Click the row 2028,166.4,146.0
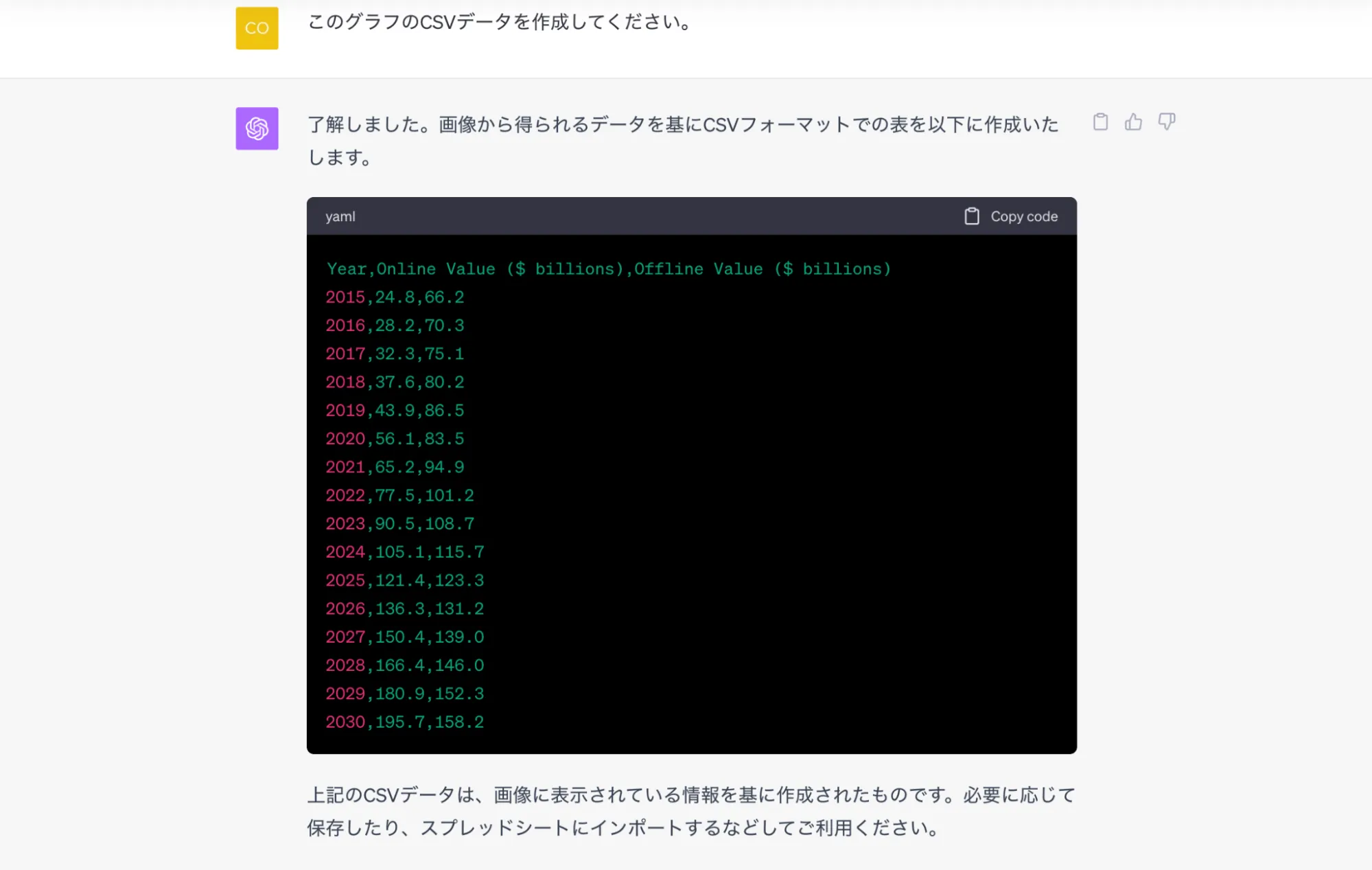 [405, 665]
